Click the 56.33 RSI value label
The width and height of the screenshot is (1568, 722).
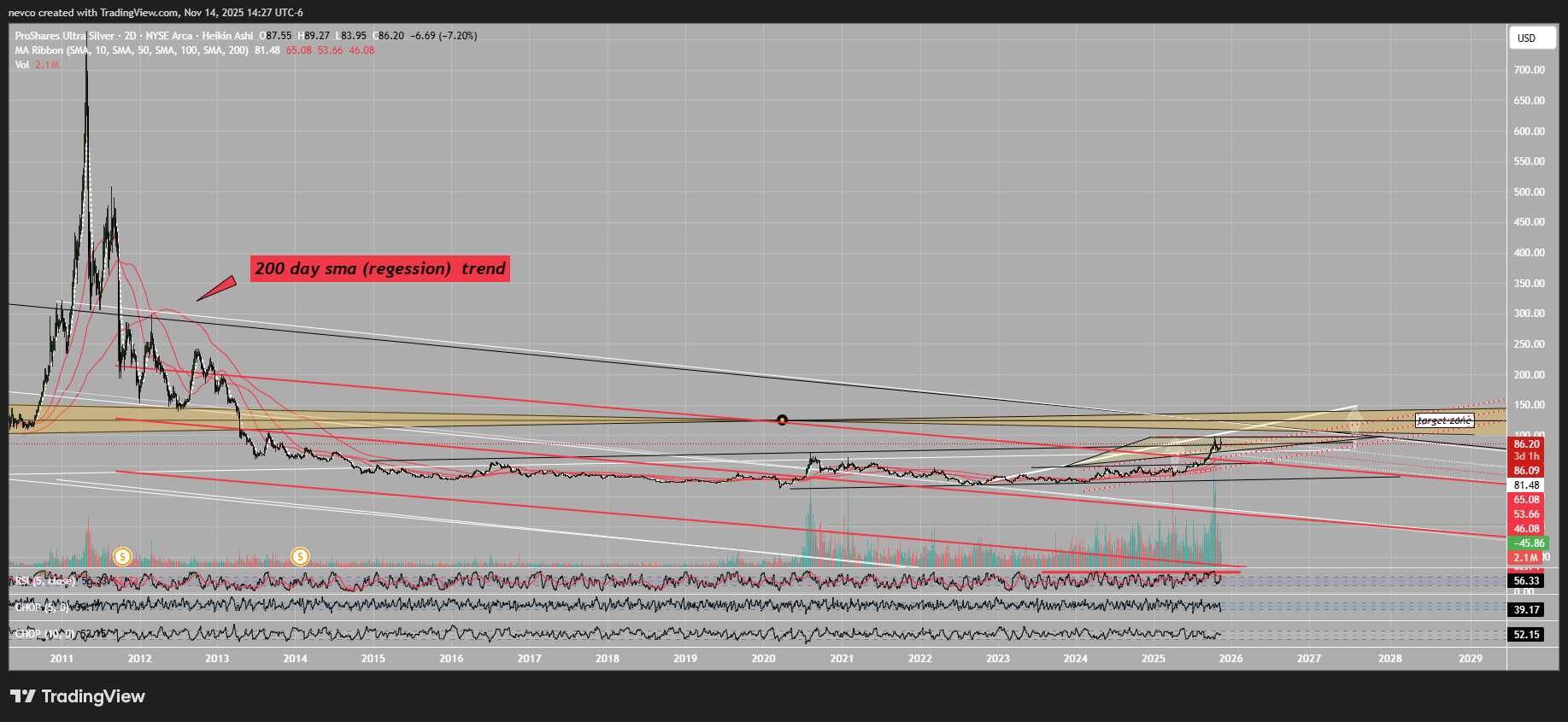(x=1527, y=581)
